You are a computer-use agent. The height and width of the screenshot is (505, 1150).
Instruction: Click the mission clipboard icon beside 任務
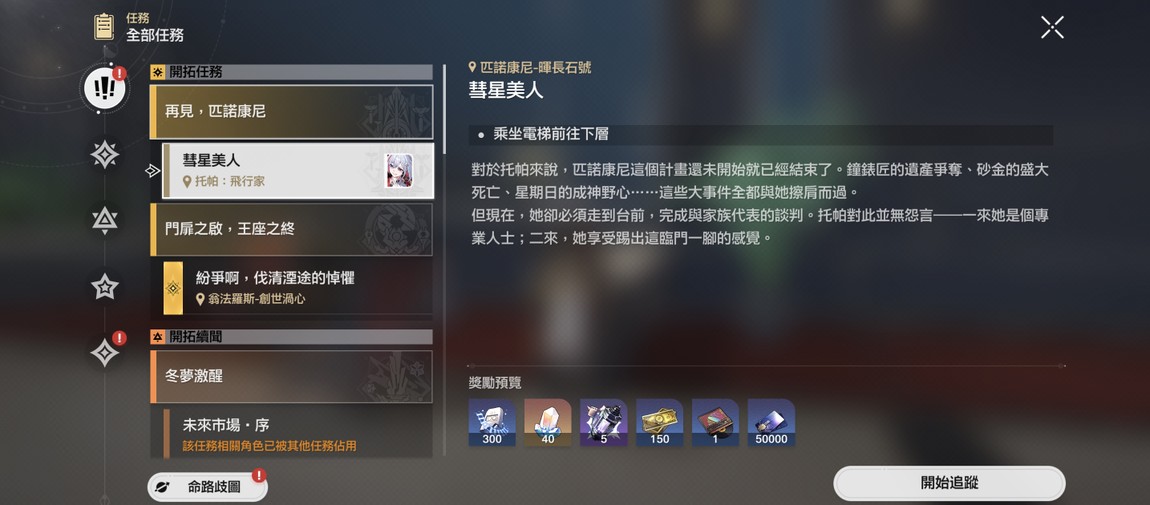103,26
